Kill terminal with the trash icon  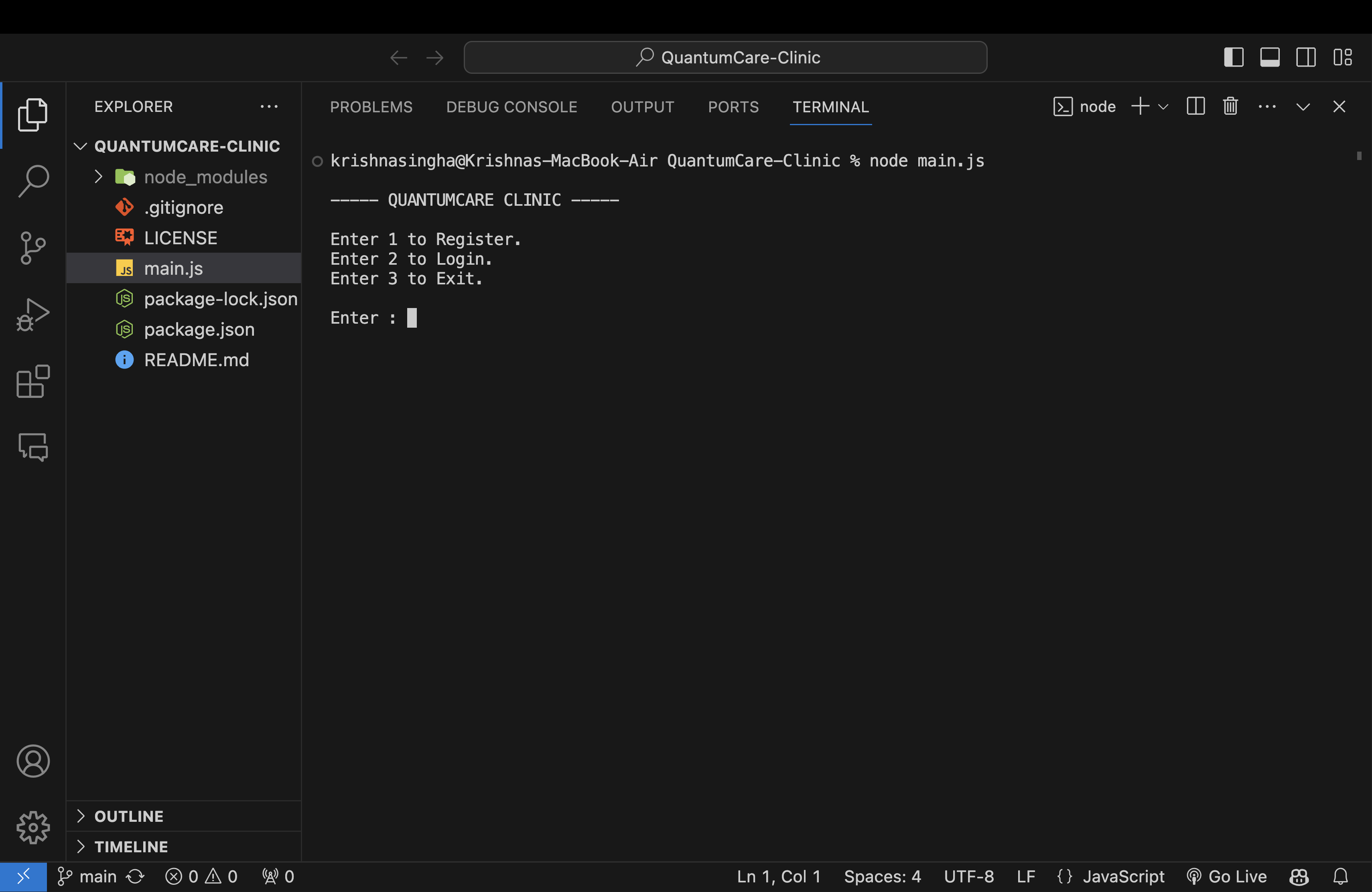(1230, 107)
